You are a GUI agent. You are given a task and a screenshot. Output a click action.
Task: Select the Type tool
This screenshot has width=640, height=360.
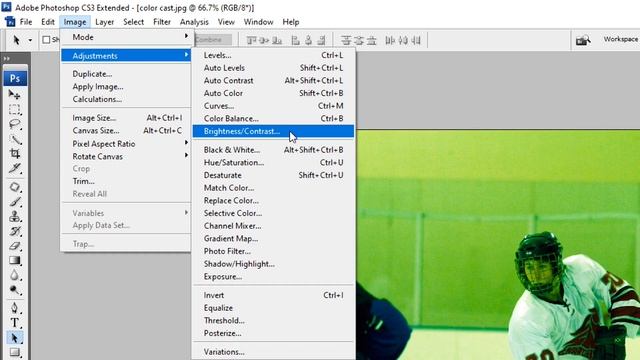point(14,323)
